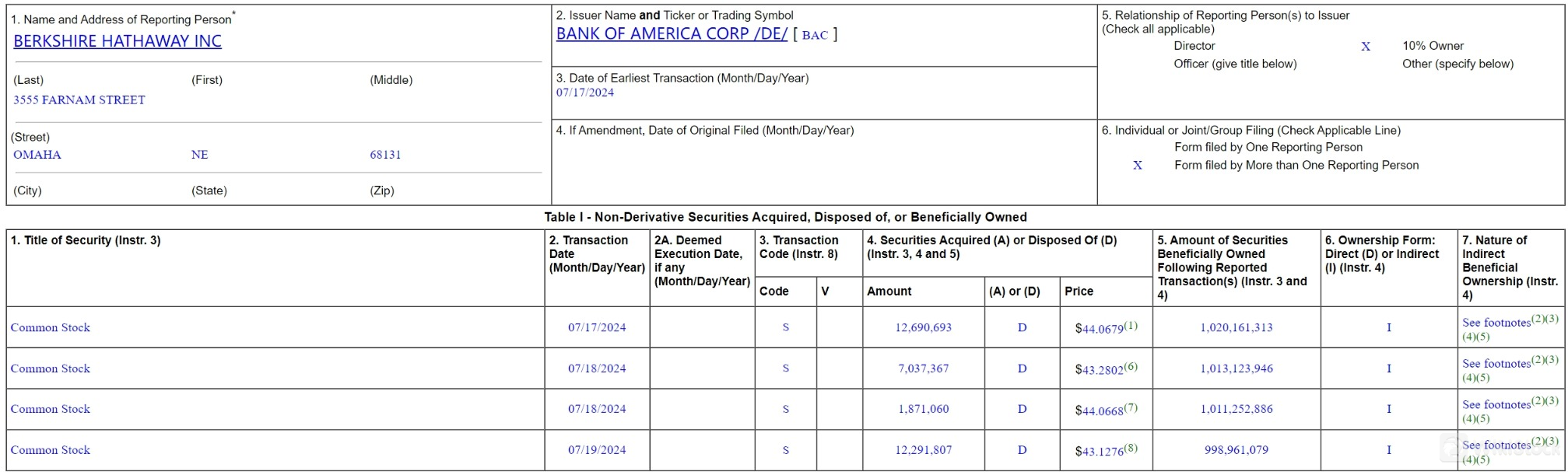Click See footnotes in the 07/19/2024 row

coord(1496,445)
